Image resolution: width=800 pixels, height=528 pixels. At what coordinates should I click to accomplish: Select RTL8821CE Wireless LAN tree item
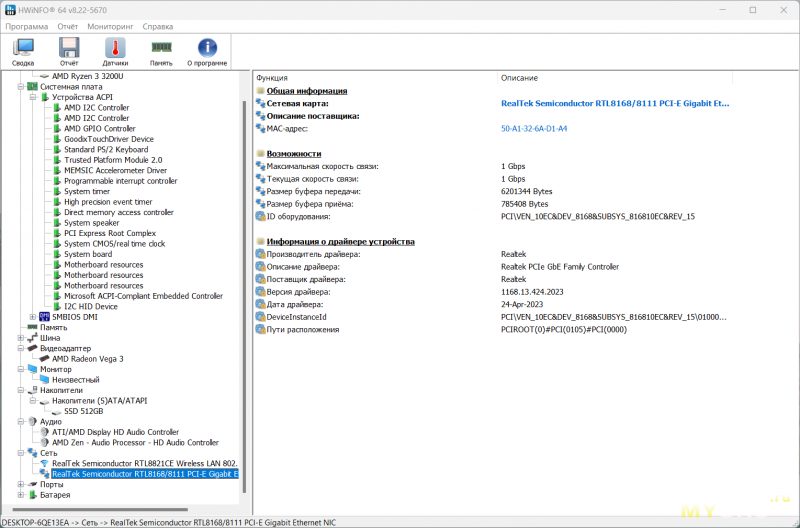pyautogui.click(x=145, y=464)
